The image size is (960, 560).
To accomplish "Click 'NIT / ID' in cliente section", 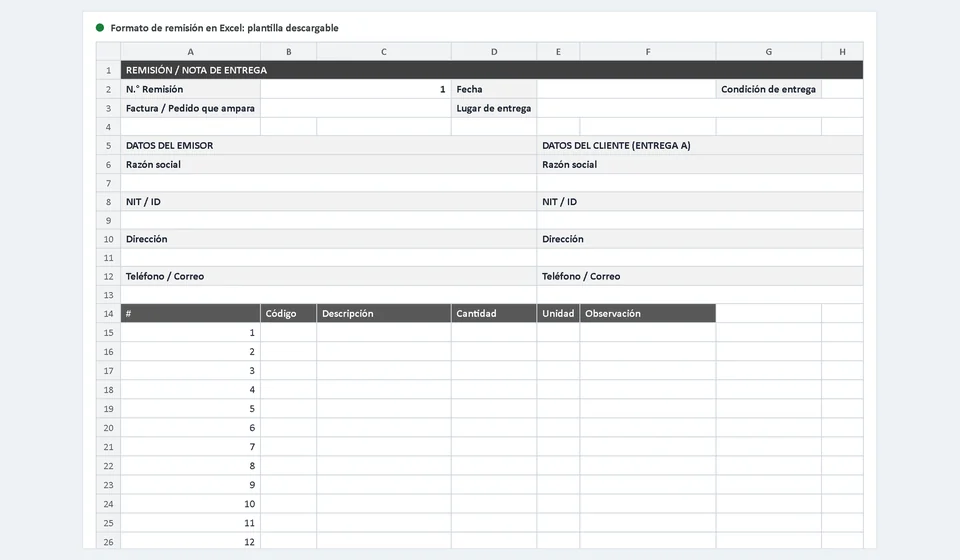I will [700, 202].
